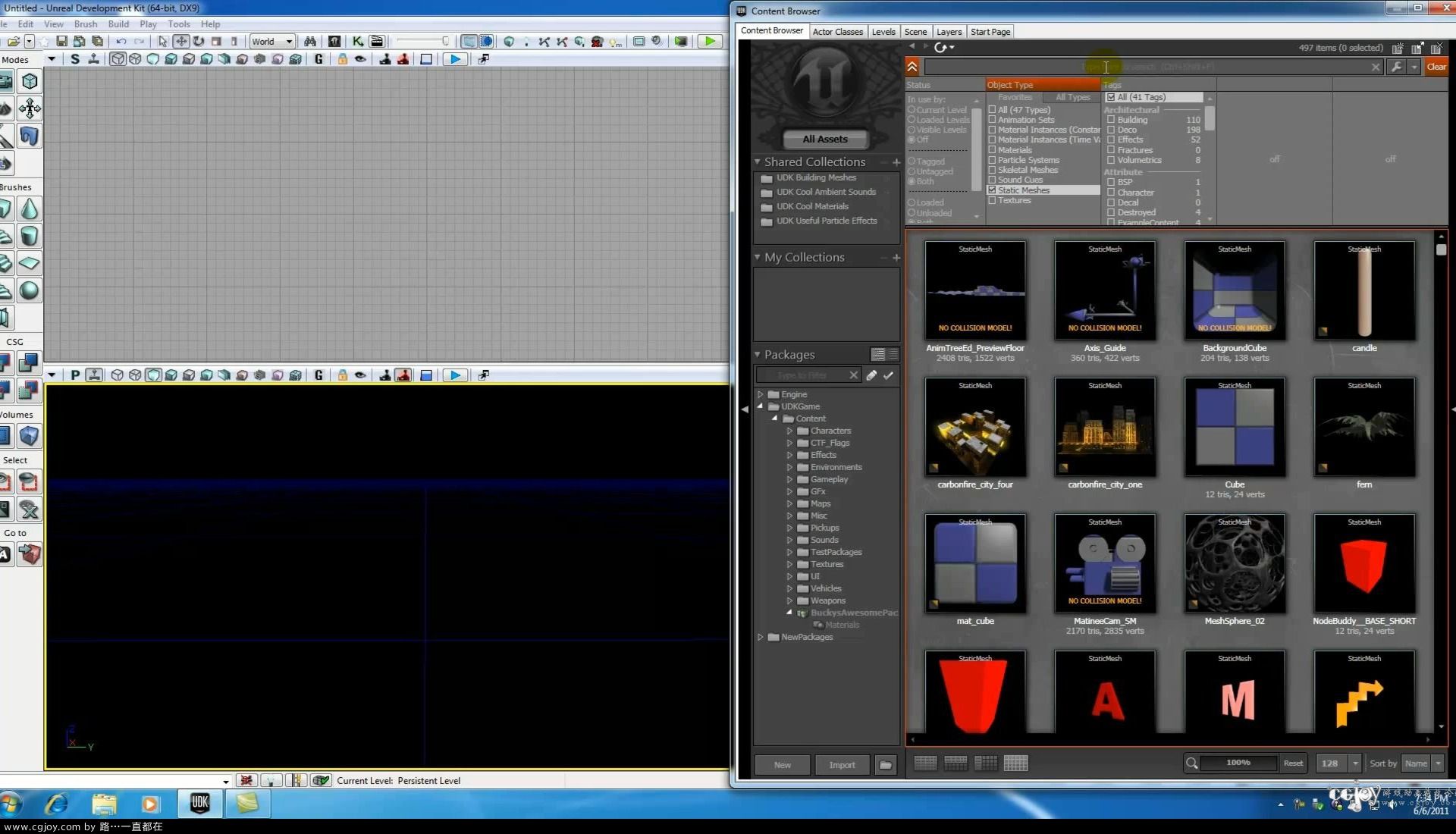
Task: Click CSG Subtract icon
Action: 30,363
